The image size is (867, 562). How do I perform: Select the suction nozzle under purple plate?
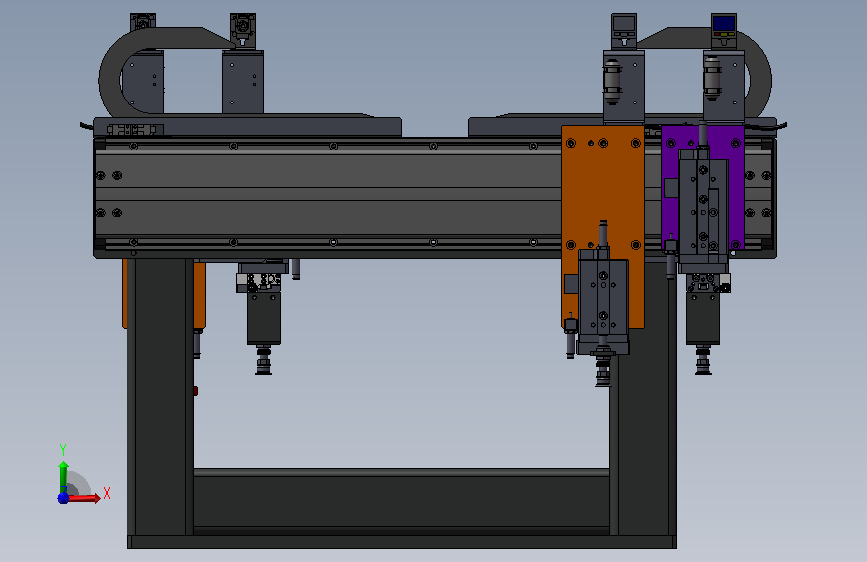coord(703,360)
